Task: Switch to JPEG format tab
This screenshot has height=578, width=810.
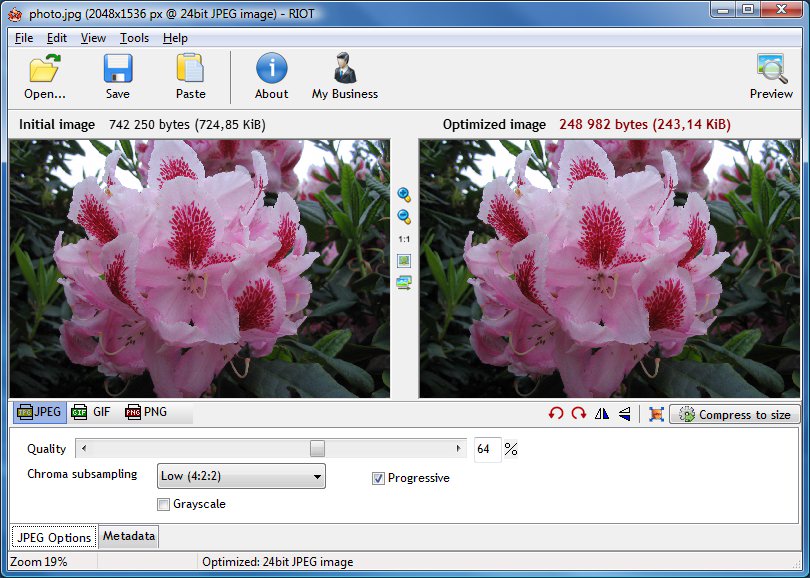Action: [40, 412]
